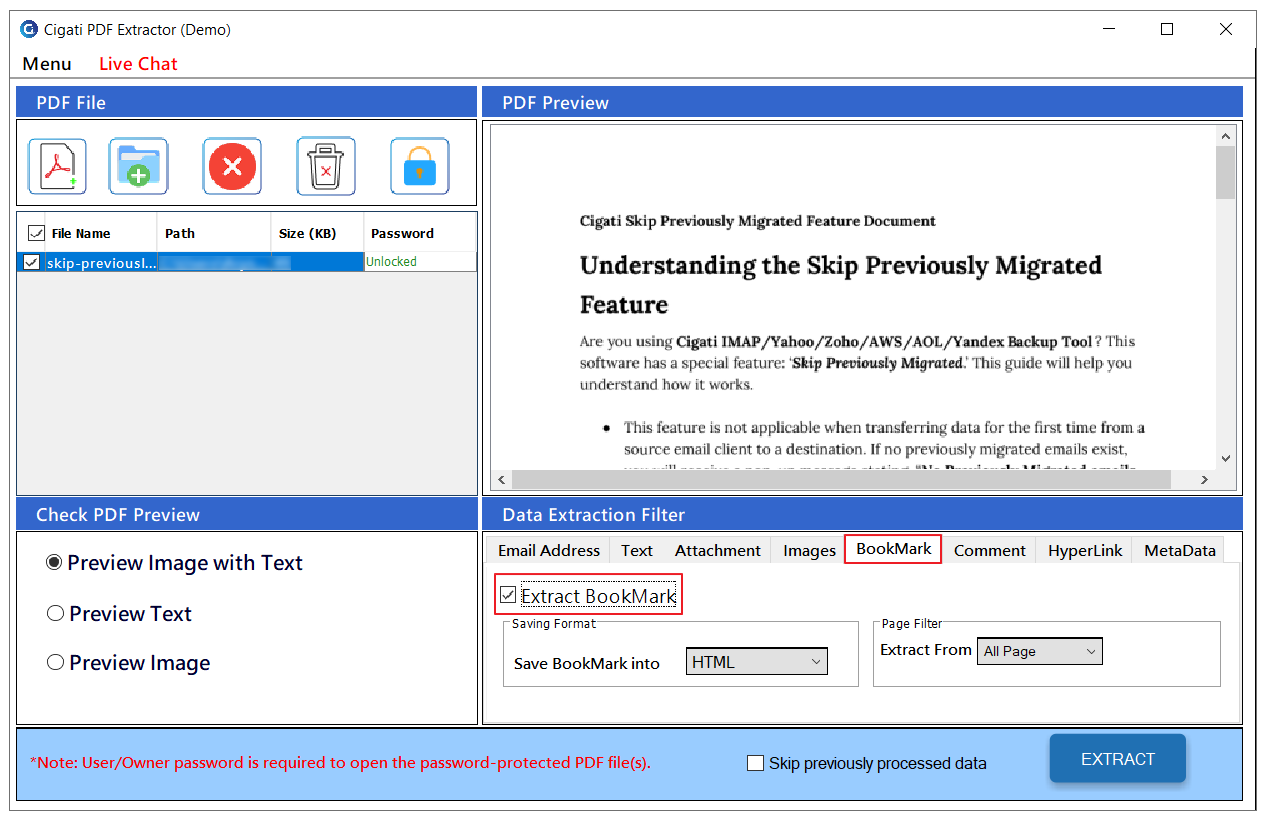
Task: Minimize the Cigati PDF Extractor window
Action: click(1108, 29)
